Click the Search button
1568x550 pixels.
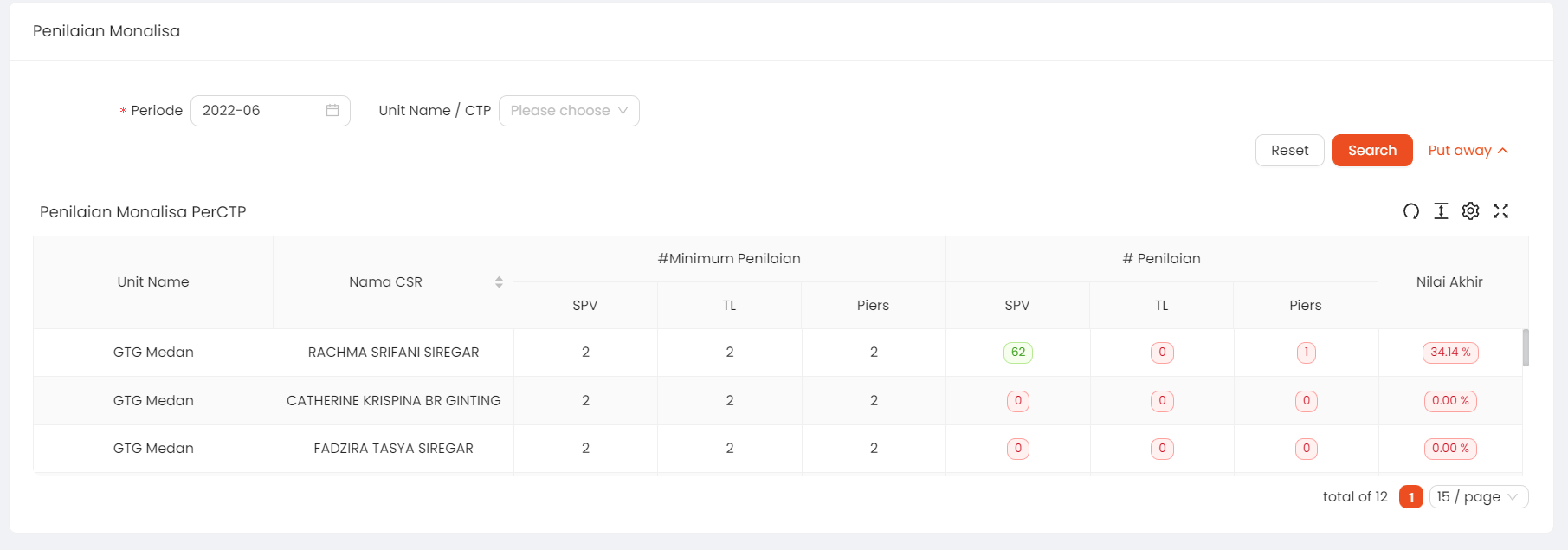tap(1371, 150)
